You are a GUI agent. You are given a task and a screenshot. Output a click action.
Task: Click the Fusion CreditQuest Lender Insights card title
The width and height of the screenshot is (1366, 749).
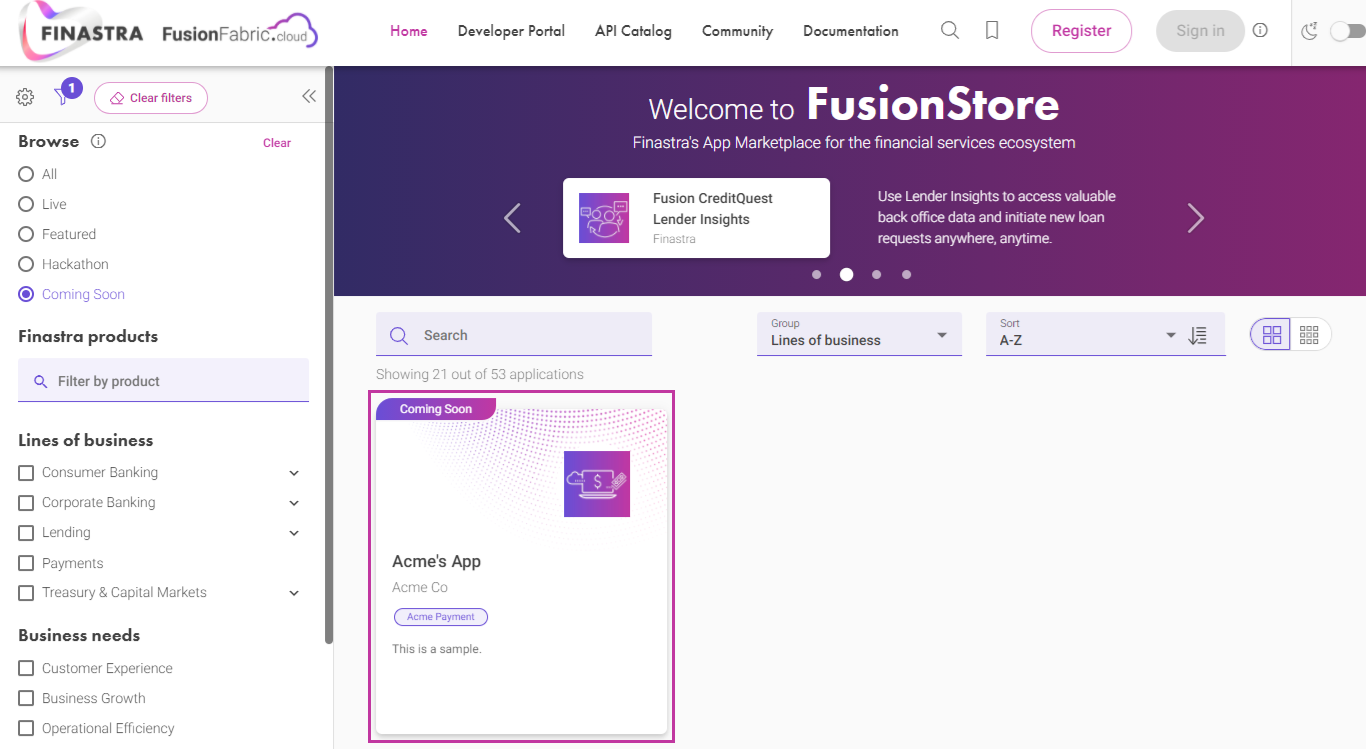pos(713,209)
